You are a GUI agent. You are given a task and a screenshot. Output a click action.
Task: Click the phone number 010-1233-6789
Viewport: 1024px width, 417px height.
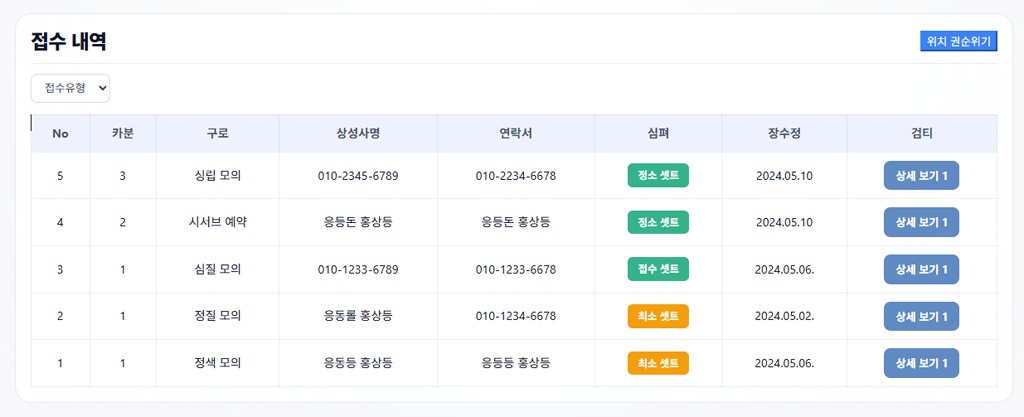click(358, 269)
